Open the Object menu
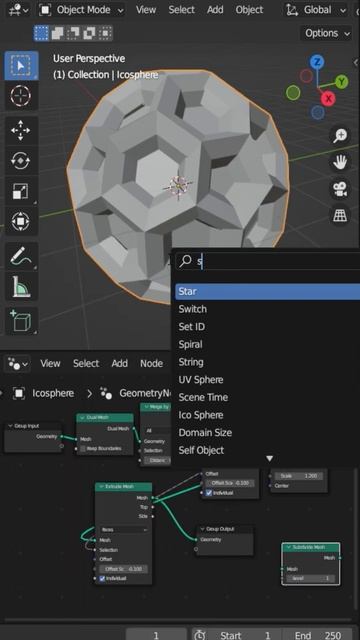This screenshot has width=360, height=640. click(249, 10)
